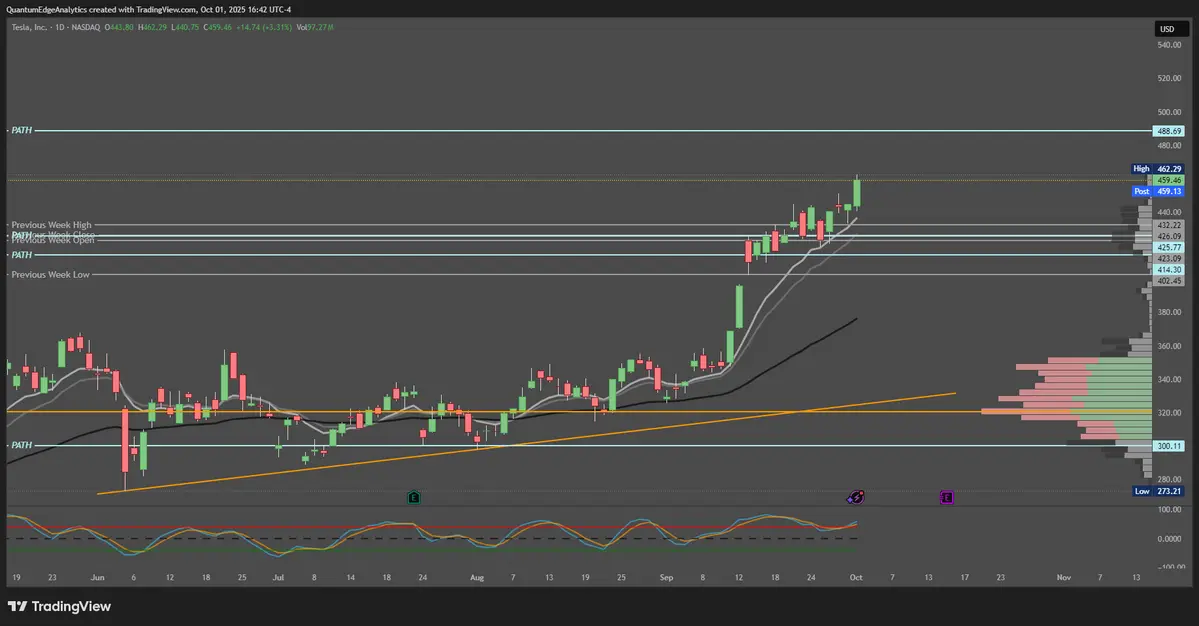This screenshot has height=626, width=1199.
Task: Click the TradingView logo
Action: coord(60,606)
